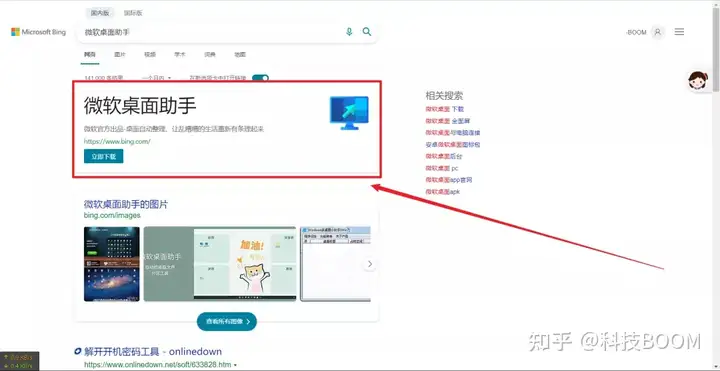This screenshot has width=720, height=371.
Task: Open the onlinedown.net soft/633828 URL
Action: [x=158, y=365]
